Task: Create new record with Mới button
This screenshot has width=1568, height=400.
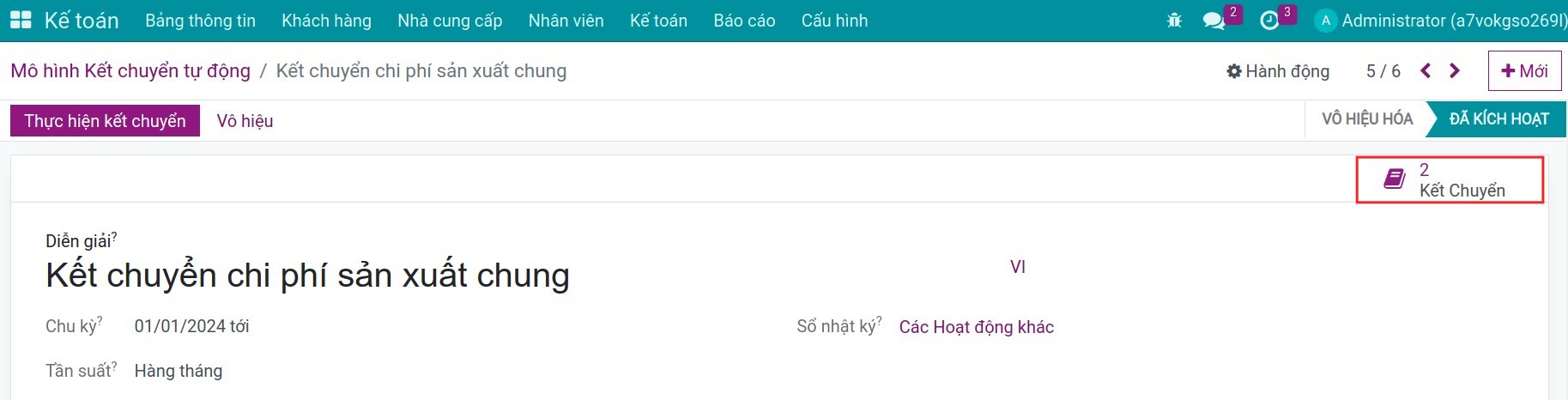Action: click(1524, 70)
